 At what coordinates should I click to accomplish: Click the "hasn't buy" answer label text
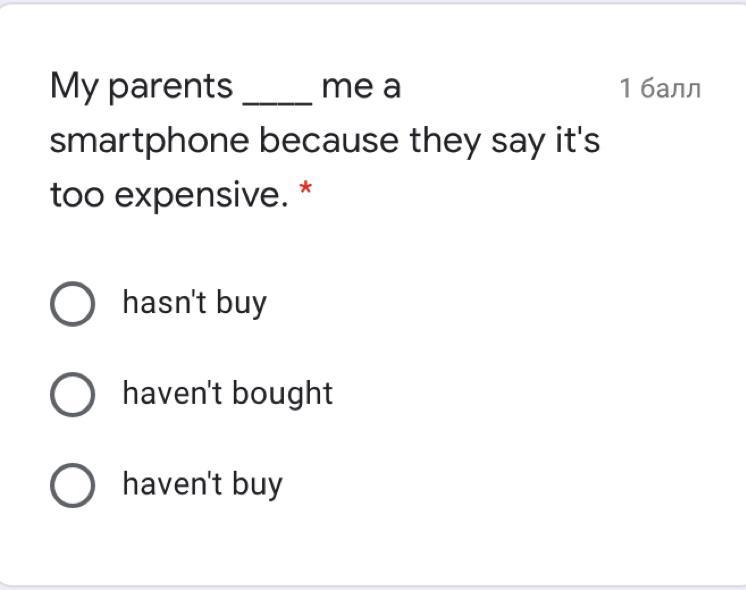click(x=194, y=303)
